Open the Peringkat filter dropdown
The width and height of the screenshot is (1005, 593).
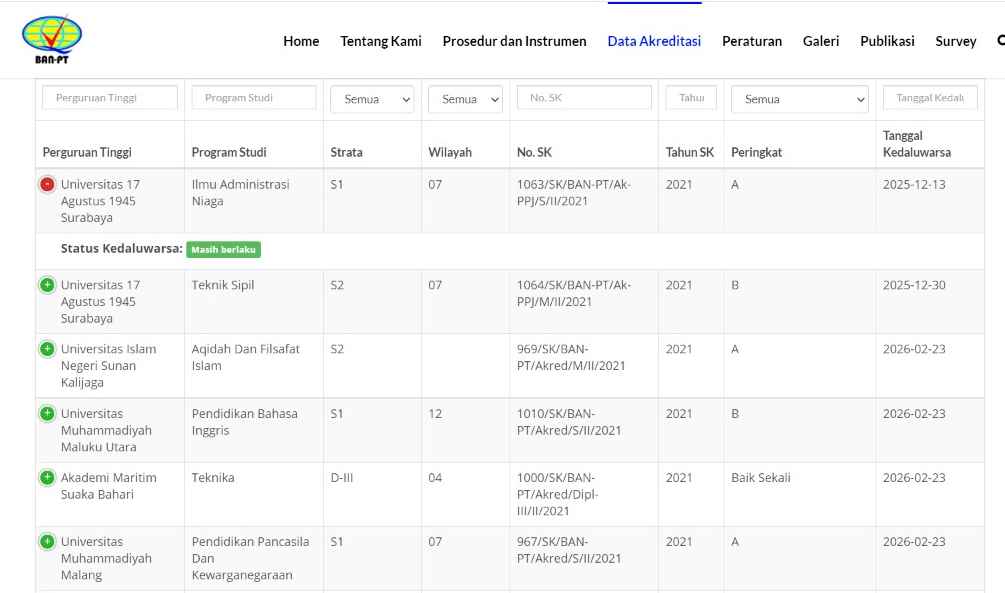pyautogui.click(x=799, y=99)
